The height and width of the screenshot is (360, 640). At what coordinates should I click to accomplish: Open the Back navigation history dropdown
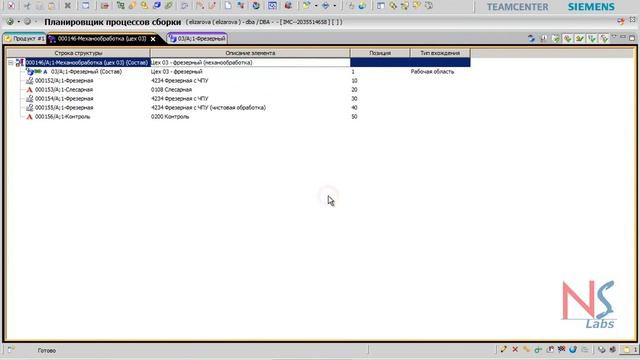18,22
